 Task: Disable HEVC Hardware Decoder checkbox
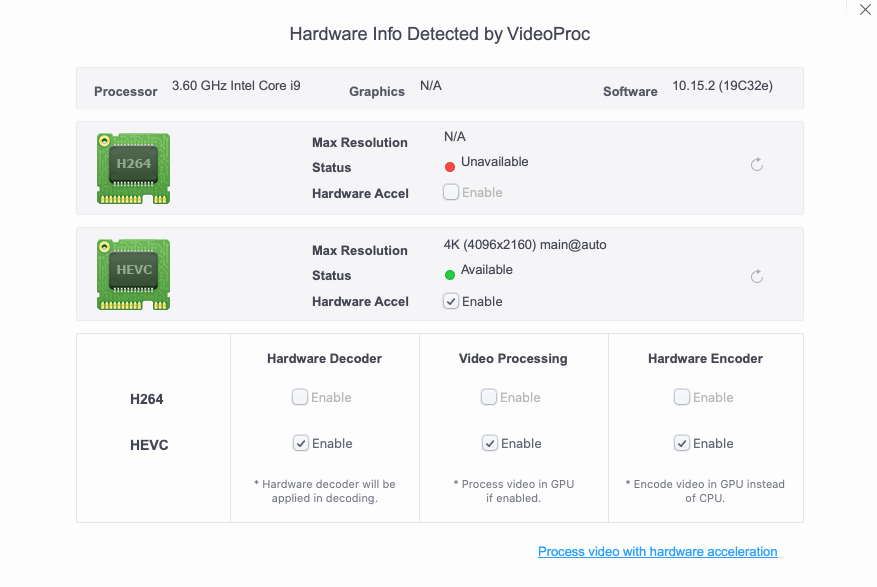pos(300,443)
